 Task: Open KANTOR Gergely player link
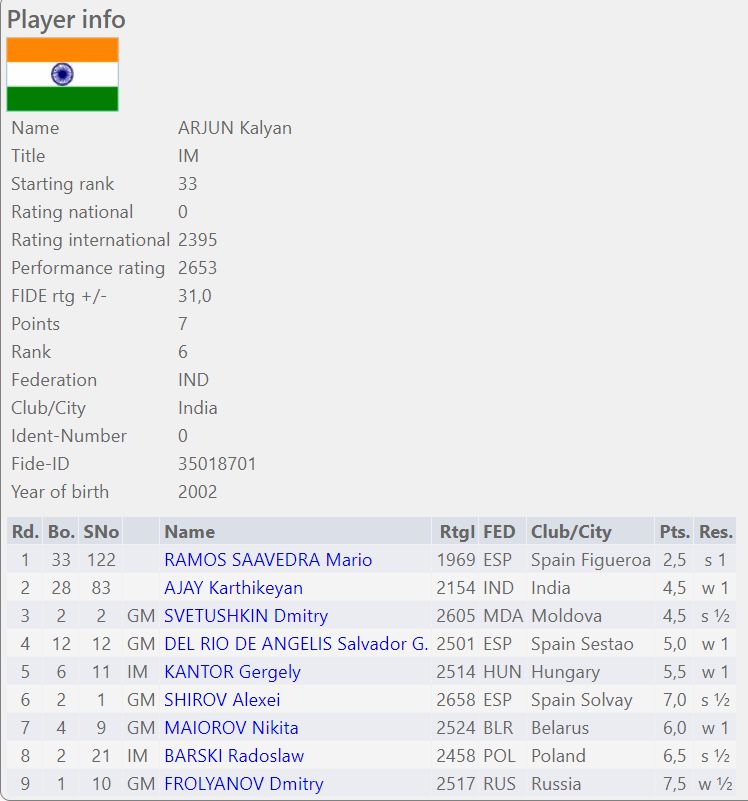point(232,672)
